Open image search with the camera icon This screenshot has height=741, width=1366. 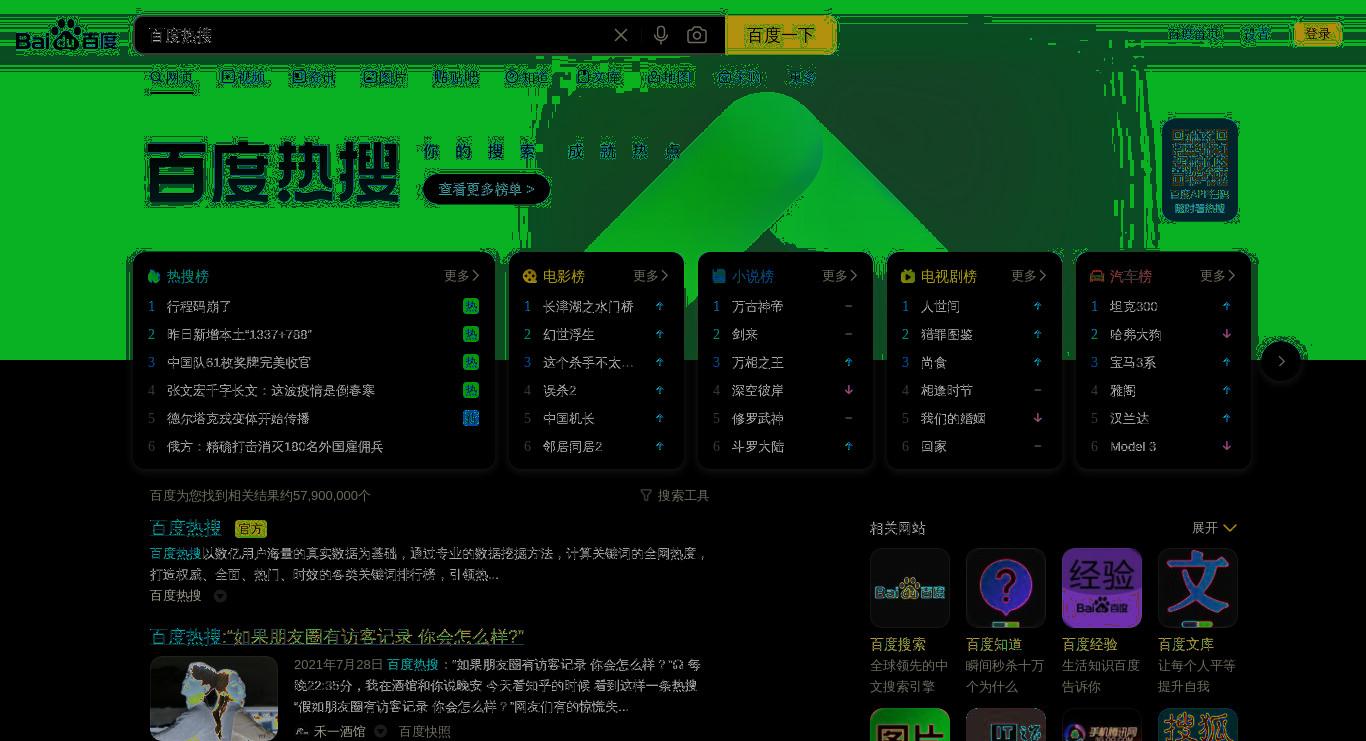tap(697, 35)
